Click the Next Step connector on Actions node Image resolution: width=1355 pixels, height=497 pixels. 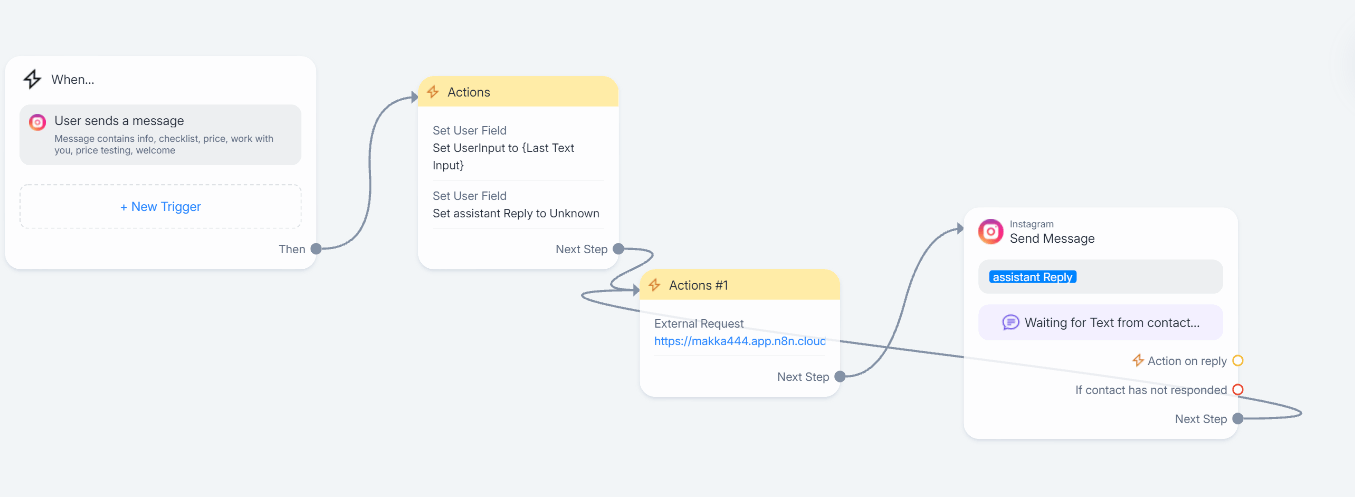click(618, 249)
